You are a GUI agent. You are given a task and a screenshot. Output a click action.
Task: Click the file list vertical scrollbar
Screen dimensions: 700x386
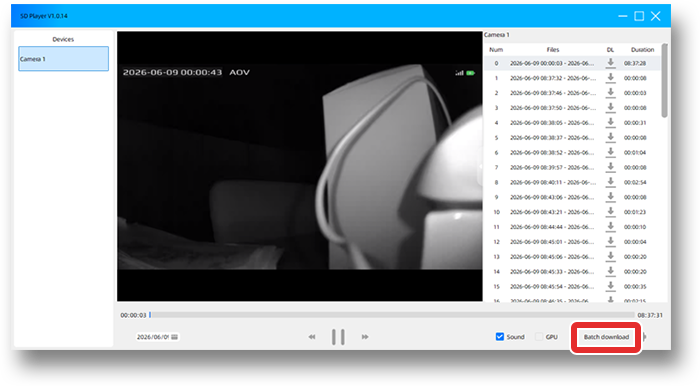click(x=664, y=80)
